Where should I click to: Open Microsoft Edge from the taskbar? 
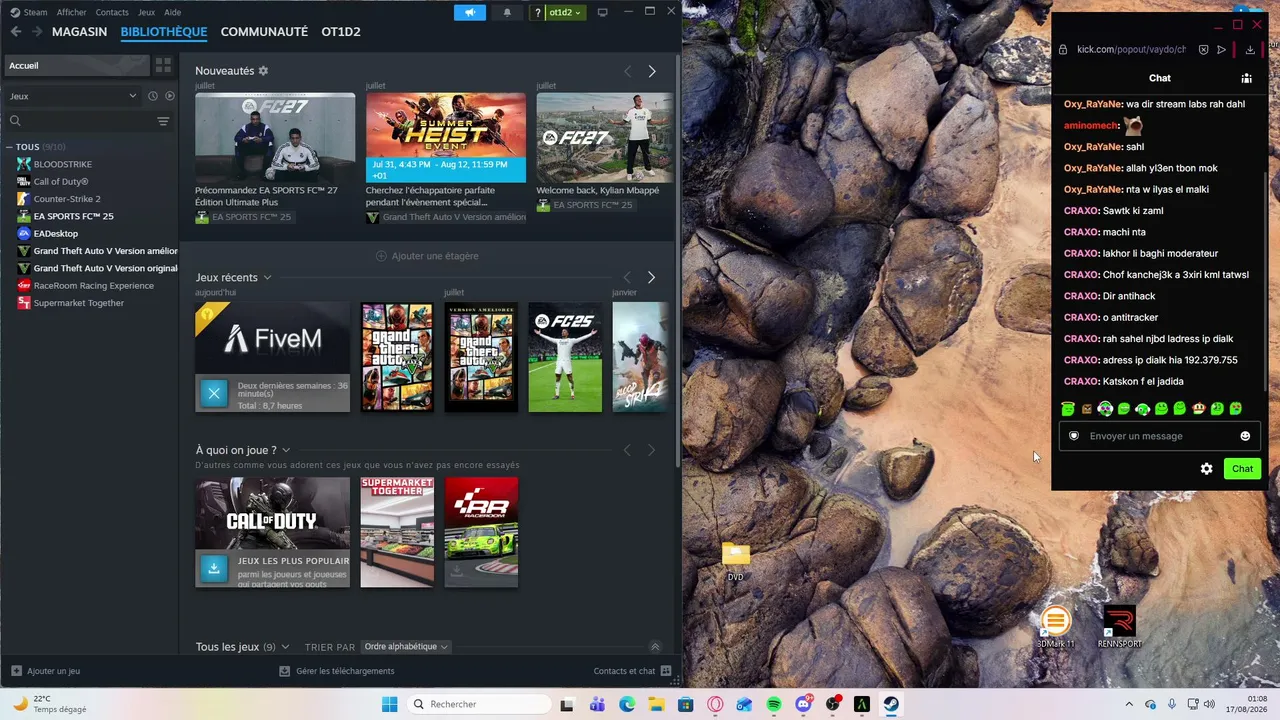pos(627,704)
